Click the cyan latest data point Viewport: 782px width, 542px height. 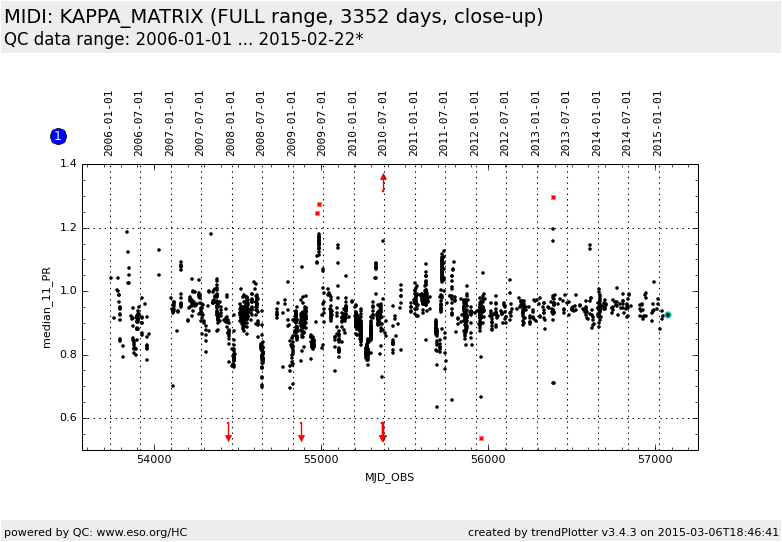pyautogui.click(x=667, y=315)
